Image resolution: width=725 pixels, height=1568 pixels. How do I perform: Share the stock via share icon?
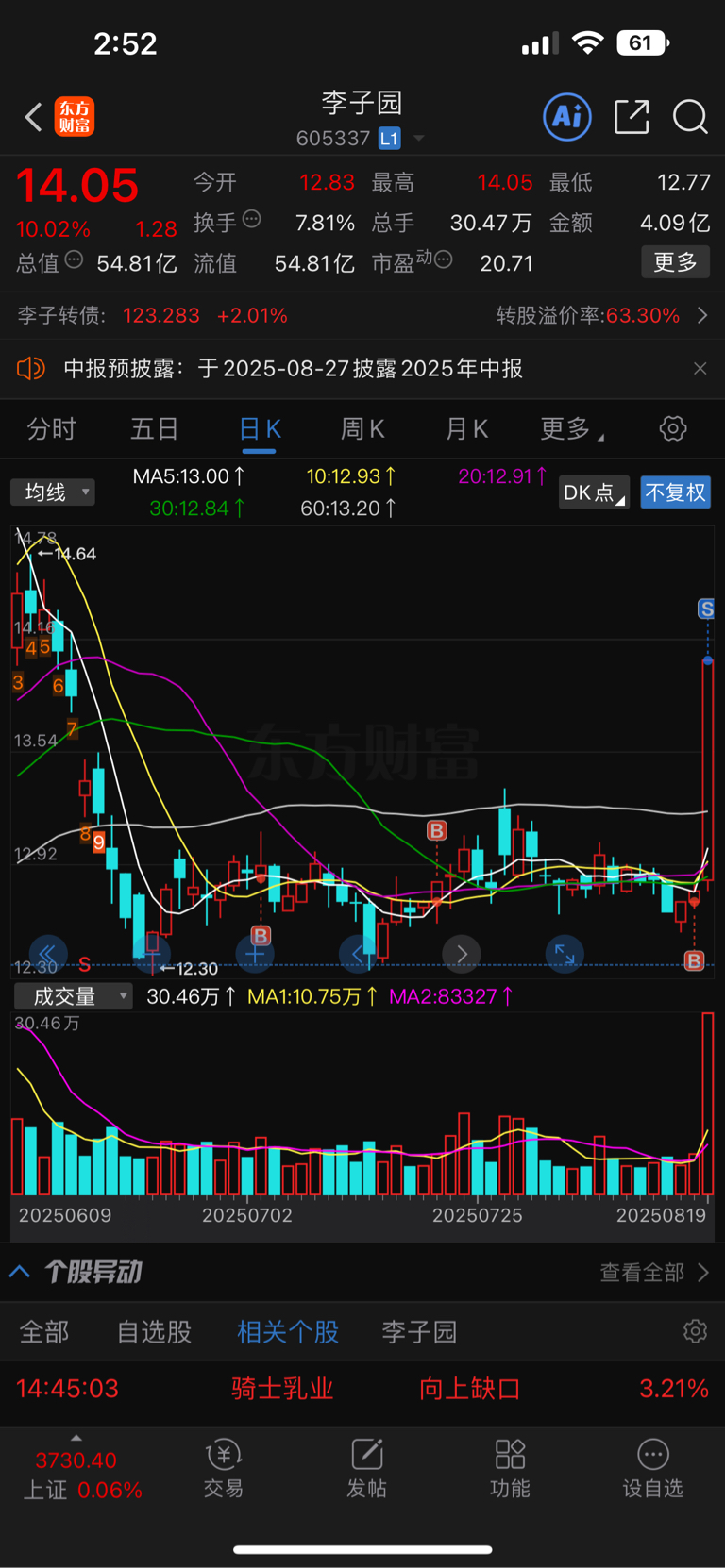pos(632,117)
